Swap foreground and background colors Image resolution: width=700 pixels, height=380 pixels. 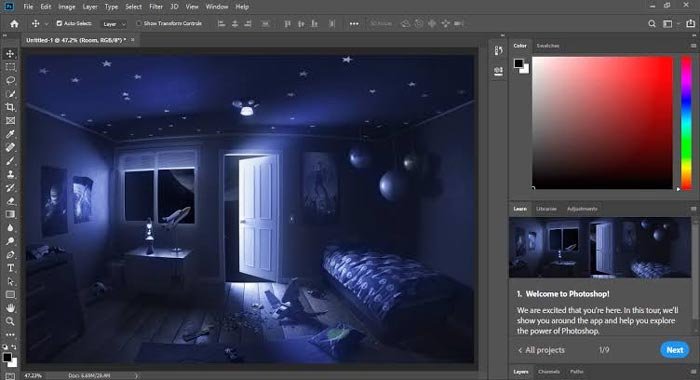click(14, 347)
